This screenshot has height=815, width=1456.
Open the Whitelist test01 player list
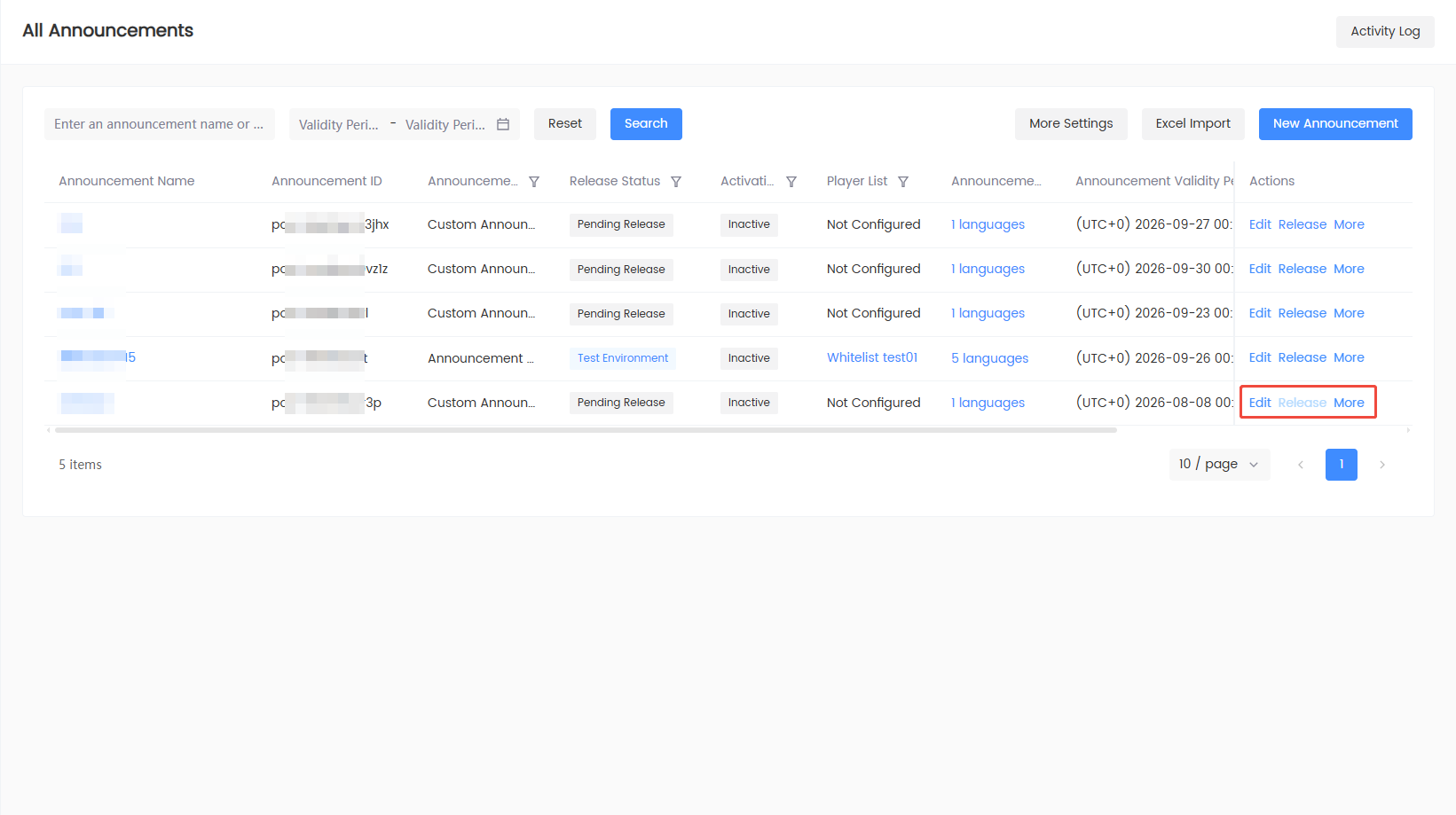pos(872,357)
